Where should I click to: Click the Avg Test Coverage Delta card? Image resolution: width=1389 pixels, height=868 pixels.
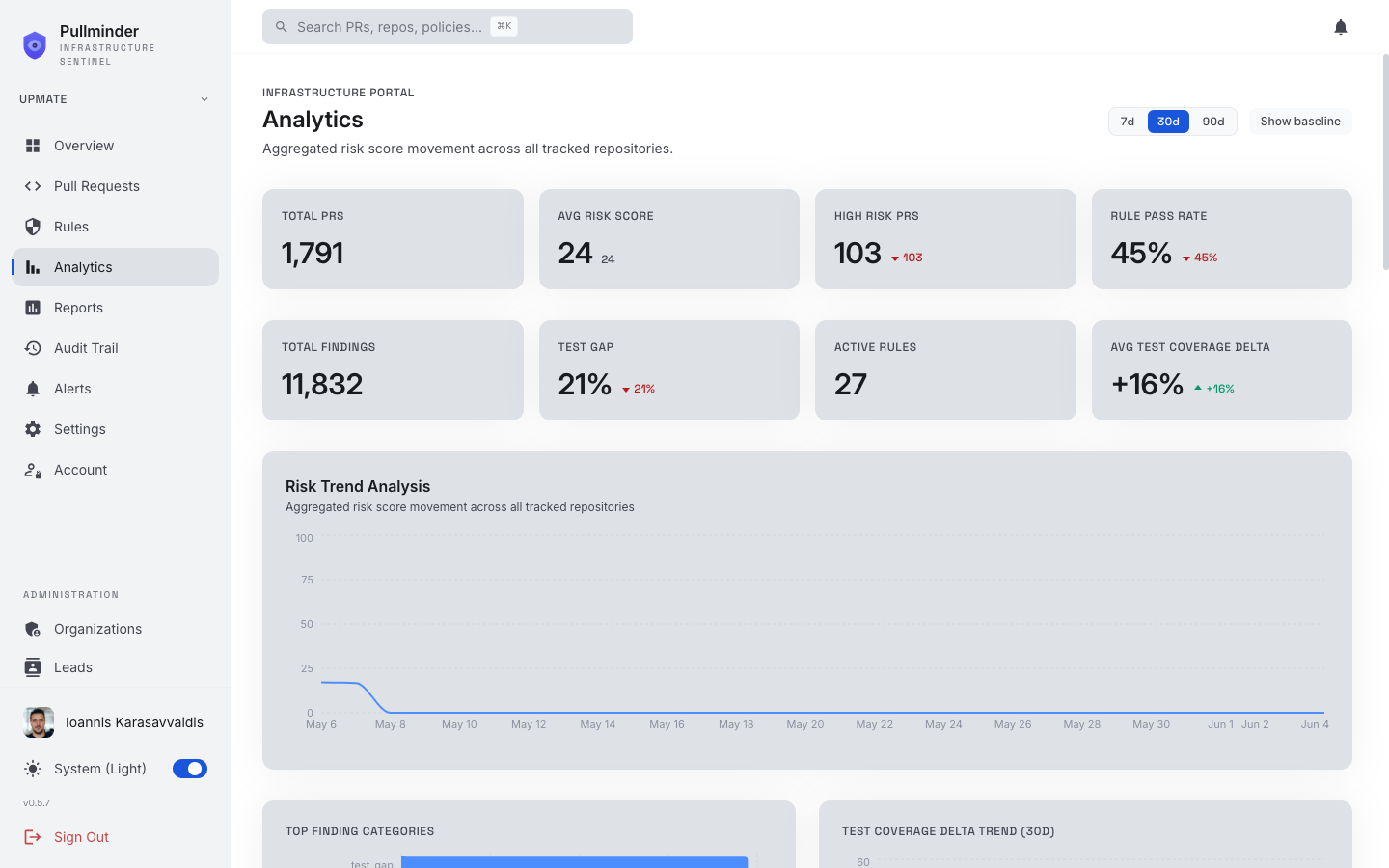click(x=1222, y=370)
